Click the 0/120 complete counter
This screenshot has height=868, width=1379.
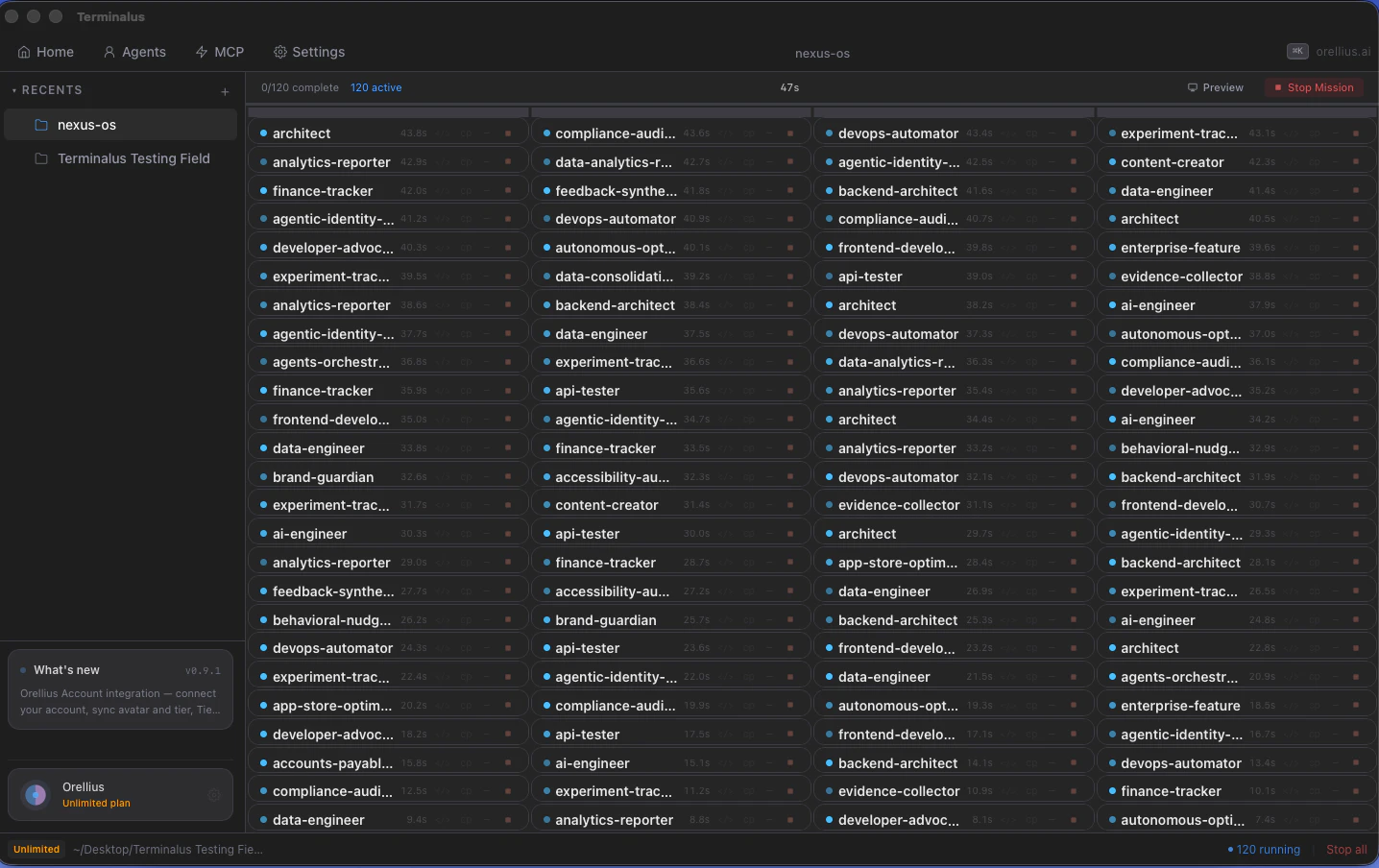(300, 87)
